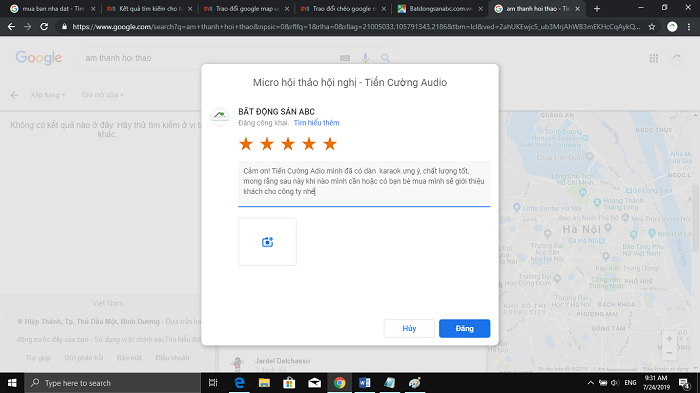Switch to mua ban nha dat tab

(x=53, y=8)
